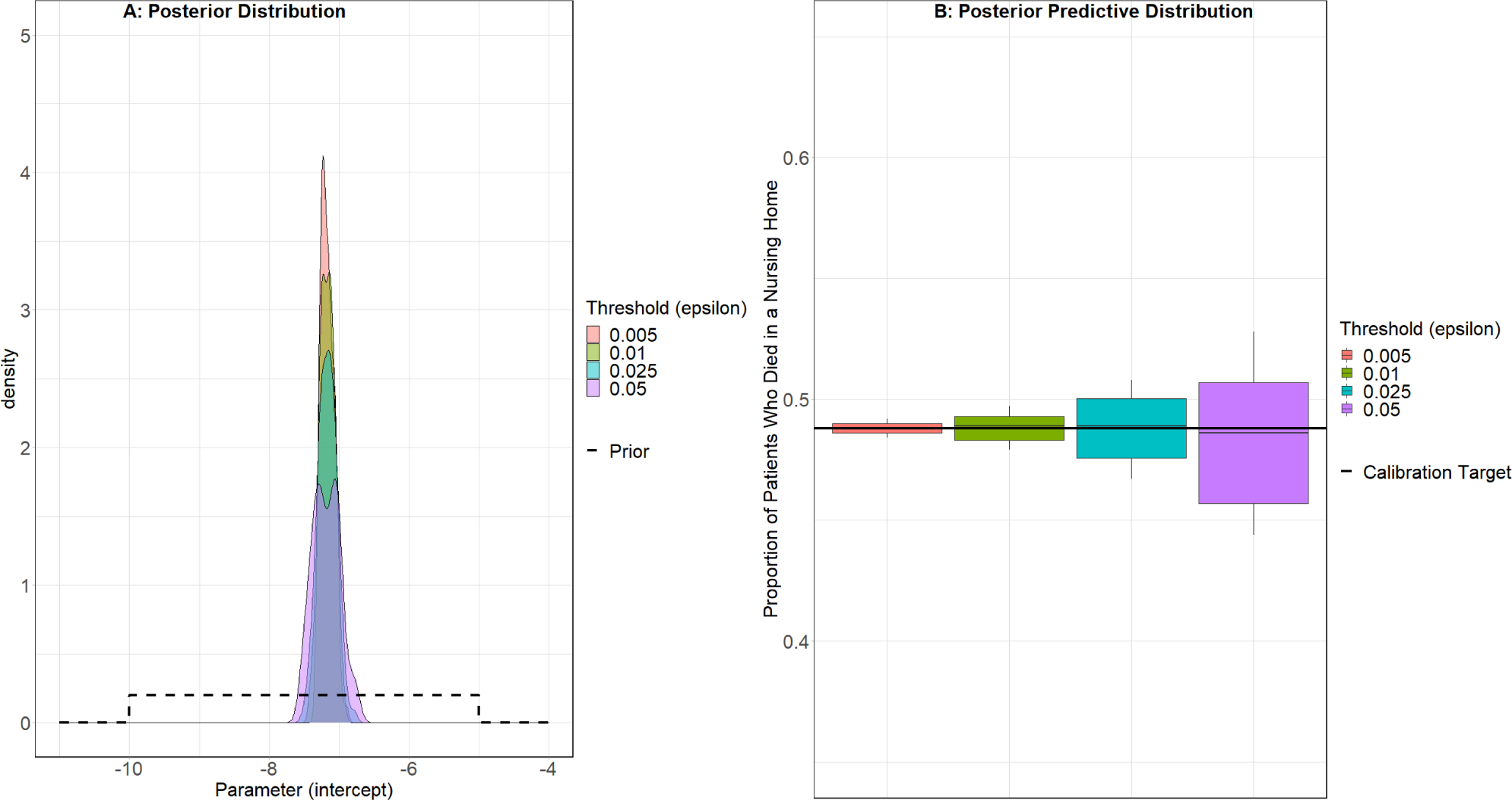Image resolution: width=1512 pixels, height=800 pixels.
Task: Click title 'A: Posterior Distribution'
Action: tap(234, 11)
